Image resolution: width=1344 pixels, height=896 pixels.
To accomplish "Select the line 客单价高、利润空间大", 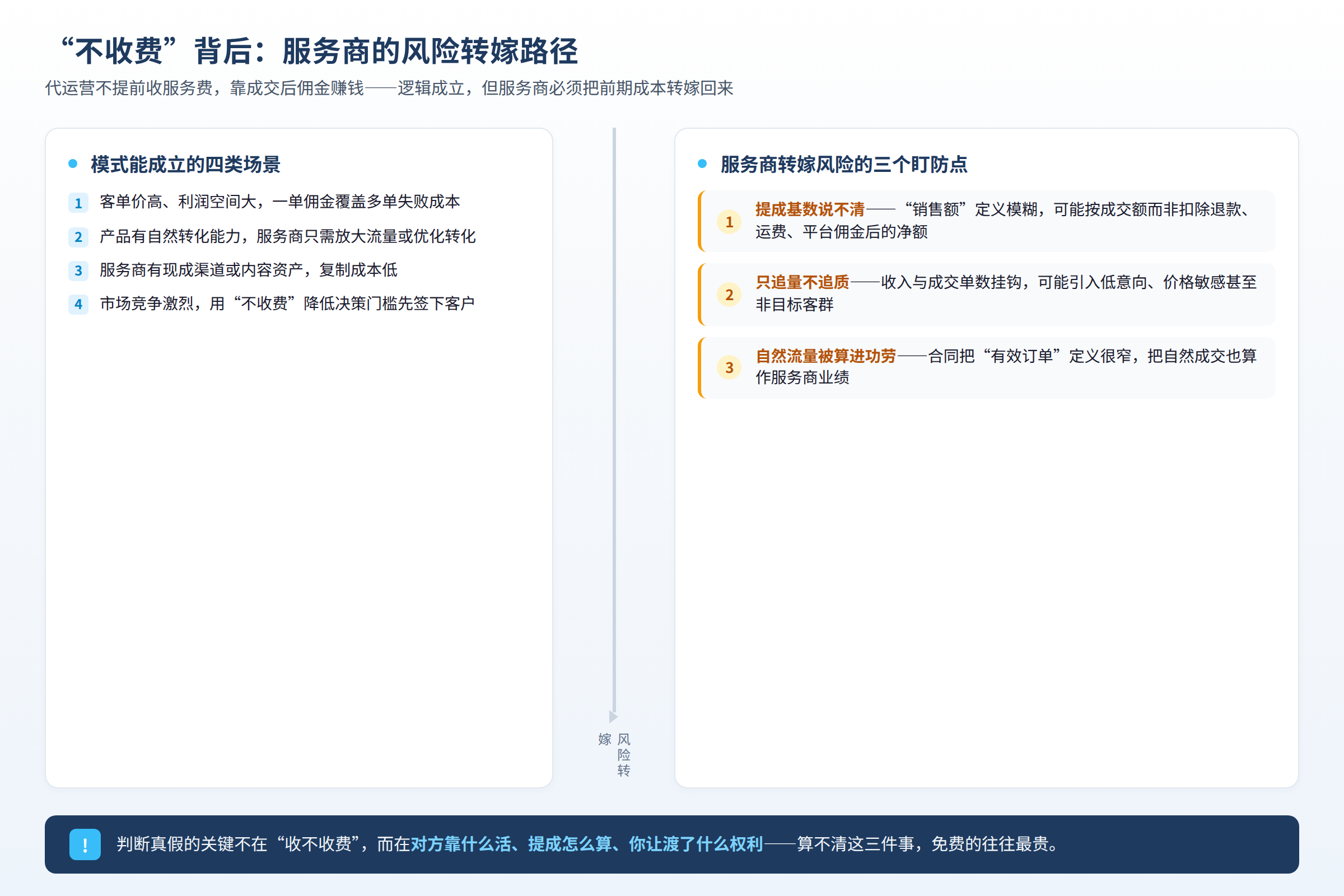I will [280, 202].
